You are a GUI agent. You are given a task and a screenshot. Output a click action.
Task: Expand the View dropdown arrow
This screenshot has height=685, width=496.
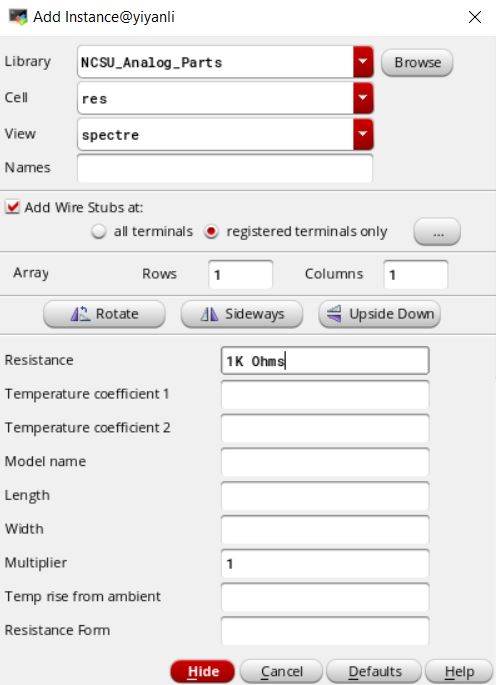coord(363,135)
